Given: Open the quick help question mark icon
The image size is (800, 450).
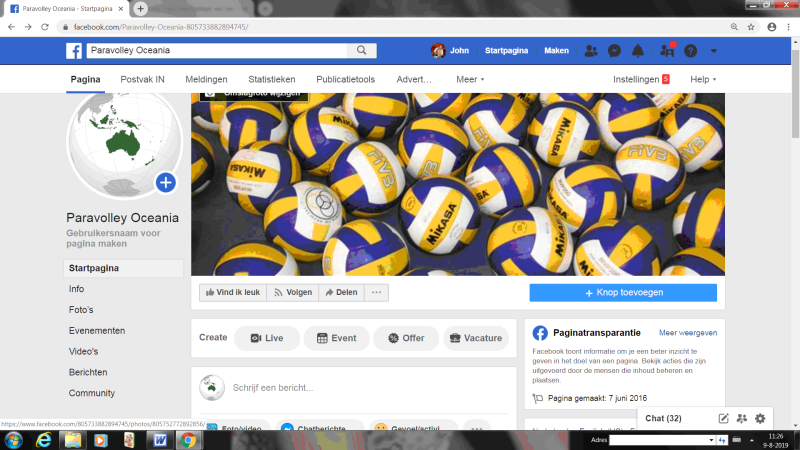Looking at the screenshot, I should point(690,51).
